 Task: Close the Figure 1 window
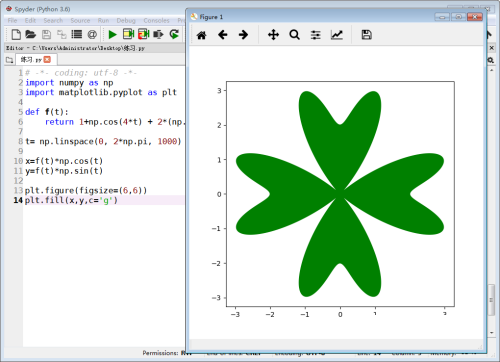pos(475,17)
